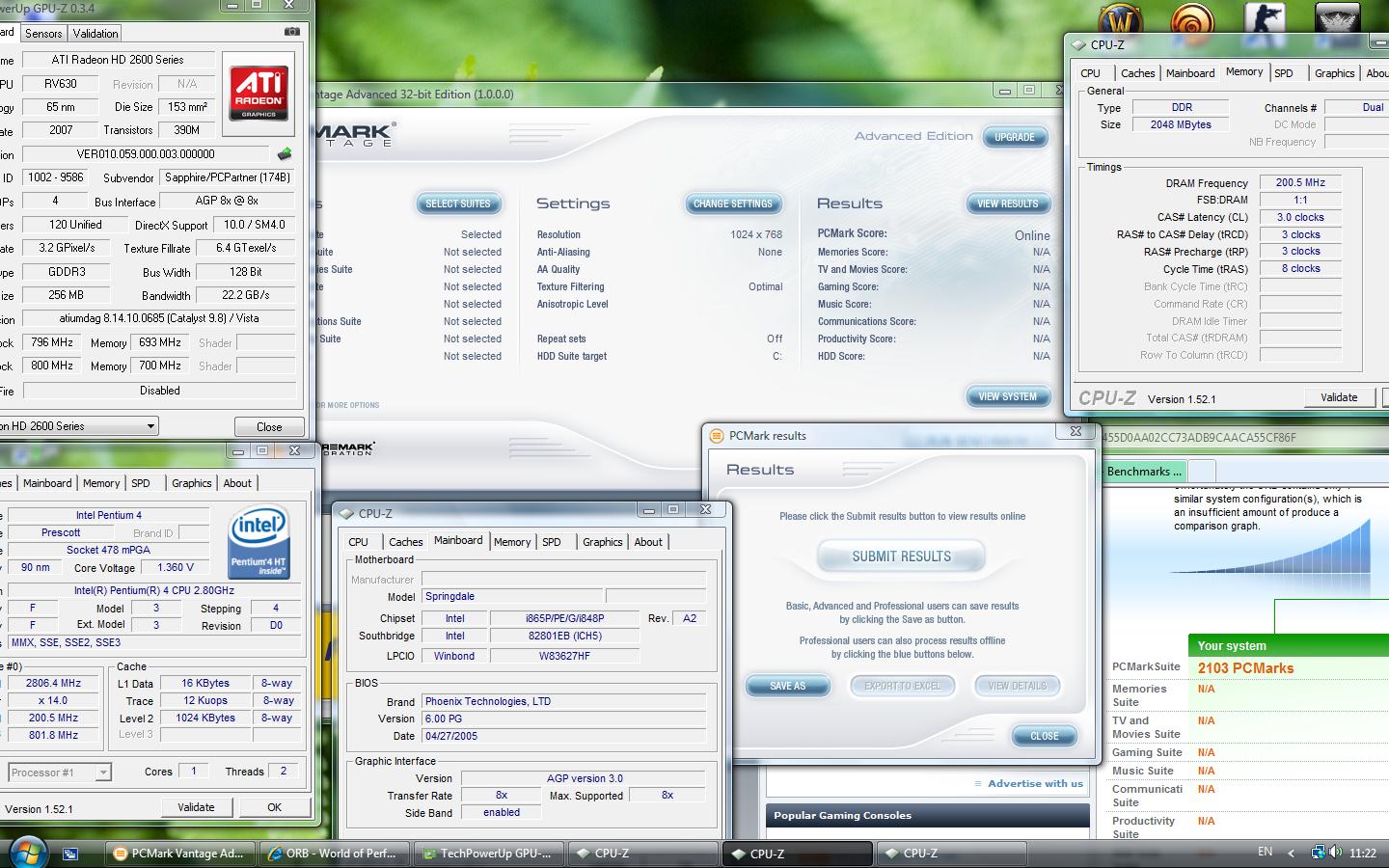Click the Popular Gaming Consoles heading
The height and width of the screenshot is (868, 1389).
click(x=842, y=816)
